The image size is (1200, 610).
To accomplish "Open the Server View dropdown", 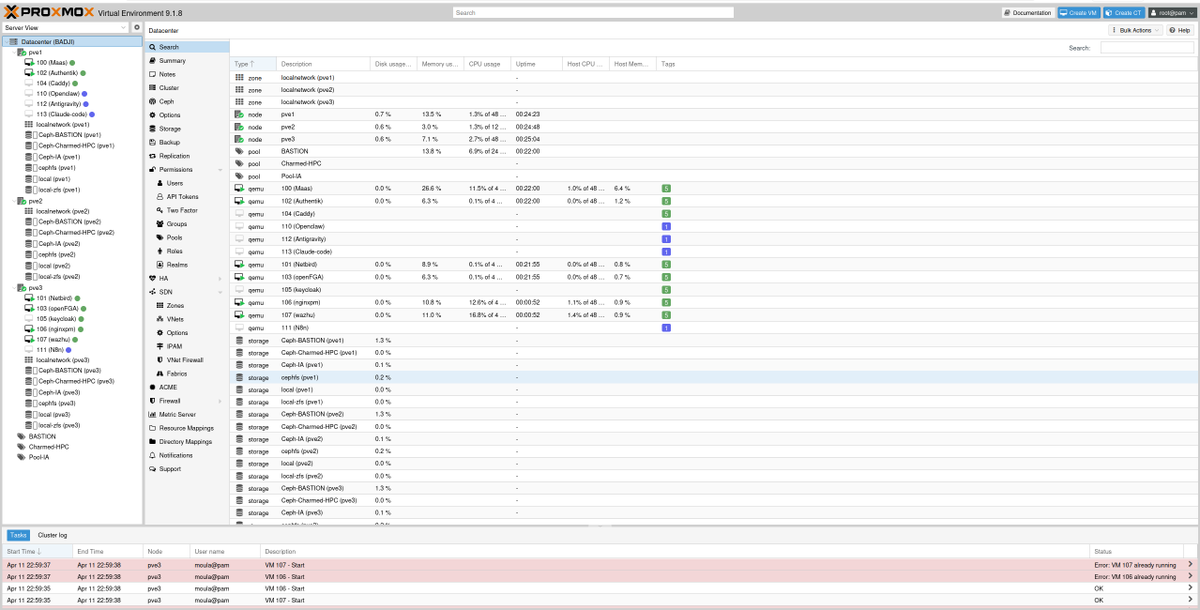I will coord(124,27).
